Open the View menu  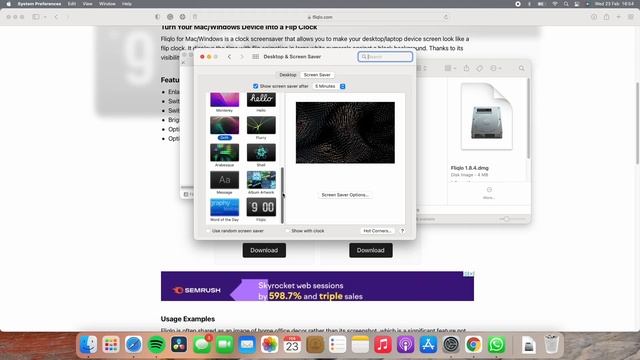pyautogui.click(x=87, y=4)
